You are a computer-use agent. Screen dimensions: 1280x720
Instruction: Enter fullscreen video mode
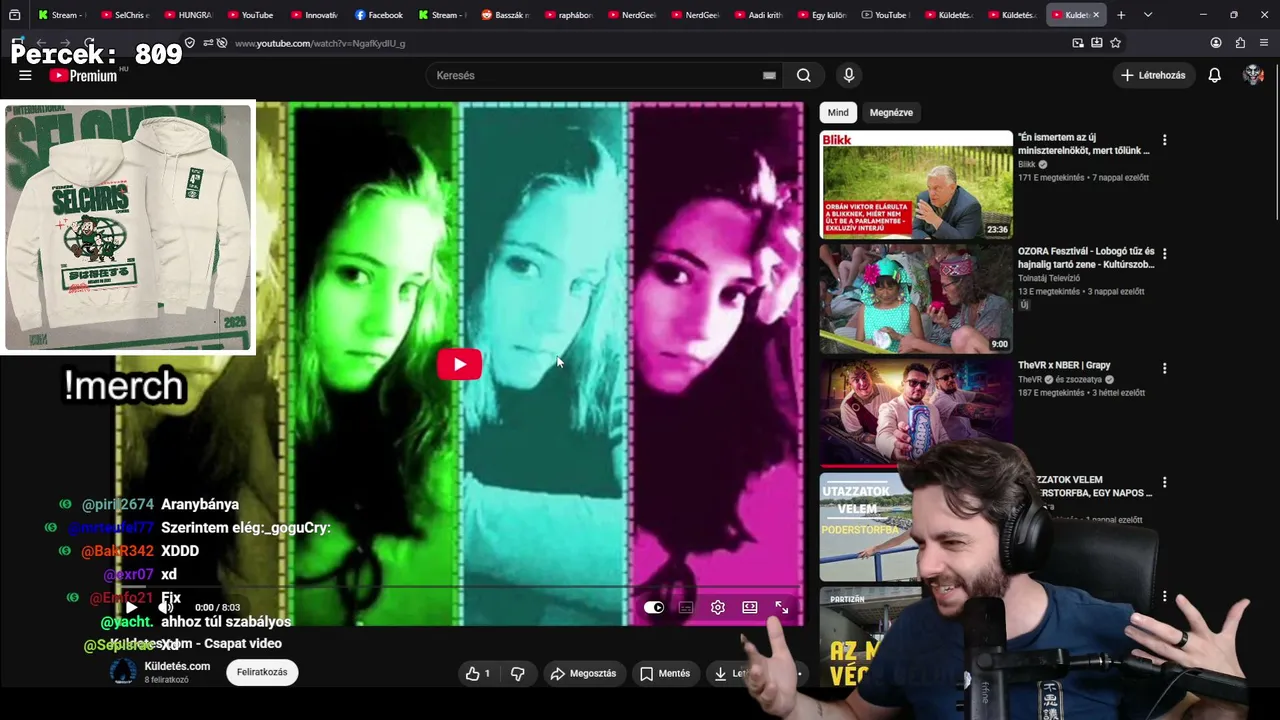click(782, 607)
